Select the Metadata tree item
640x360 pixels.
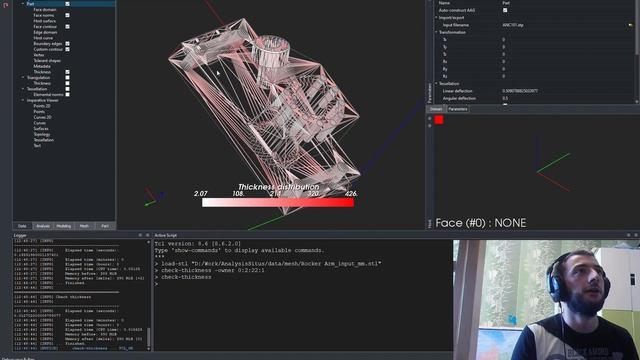tap(42, 66)
